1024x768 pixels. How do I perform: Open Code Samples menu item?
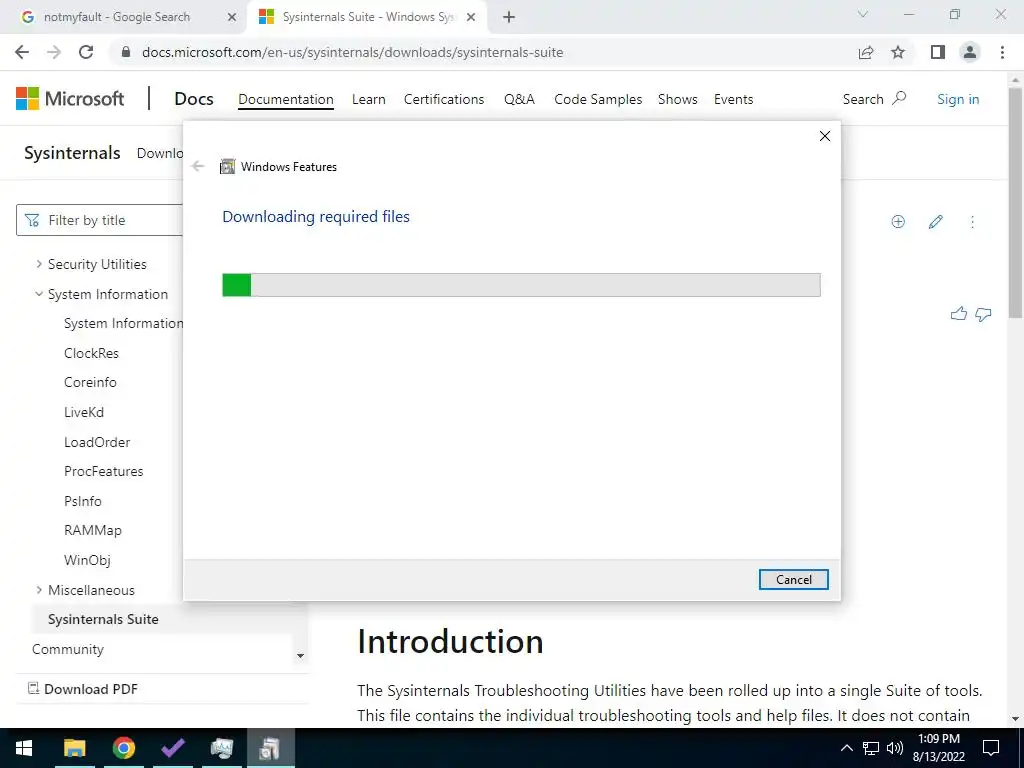click(598, 99)
